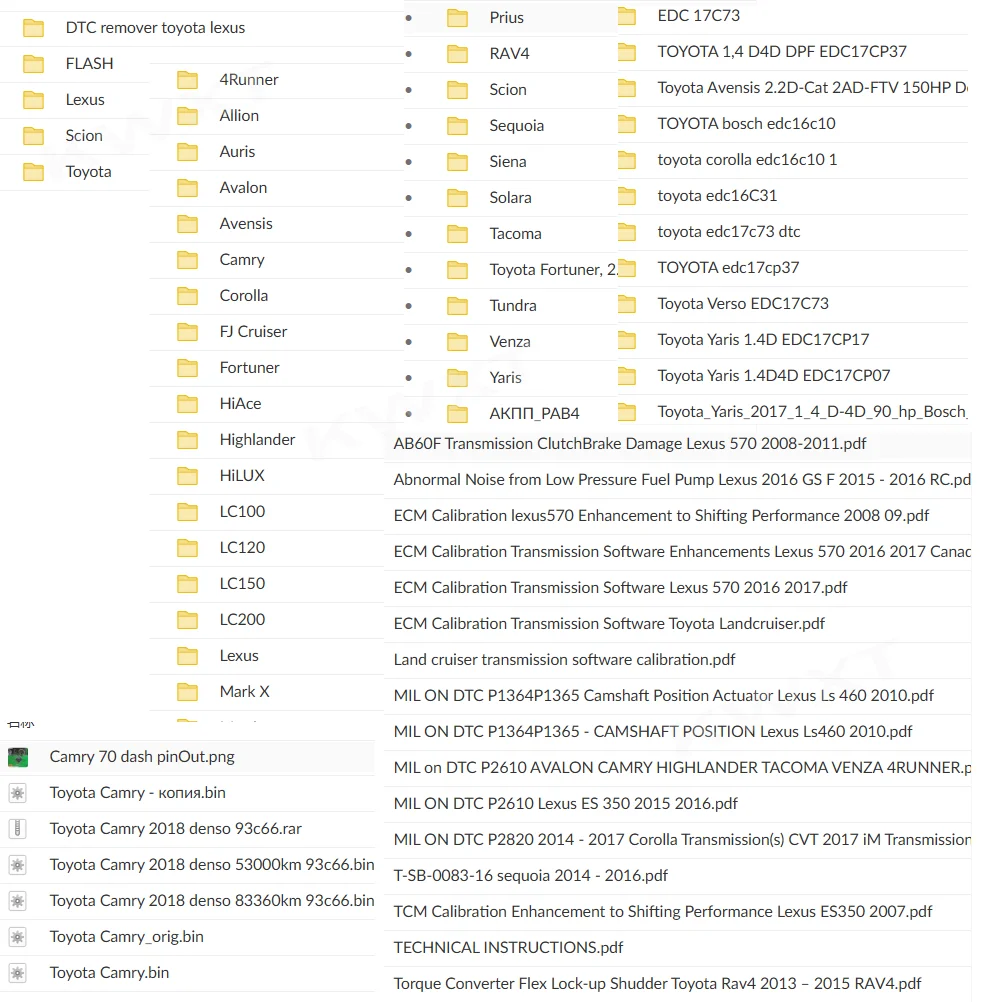This screenshot has width=1000, height=1002.
Task: Select the Toyota Verso EDC17C73 folder icon
Action: pyautogui.click(x=627, y=304)
